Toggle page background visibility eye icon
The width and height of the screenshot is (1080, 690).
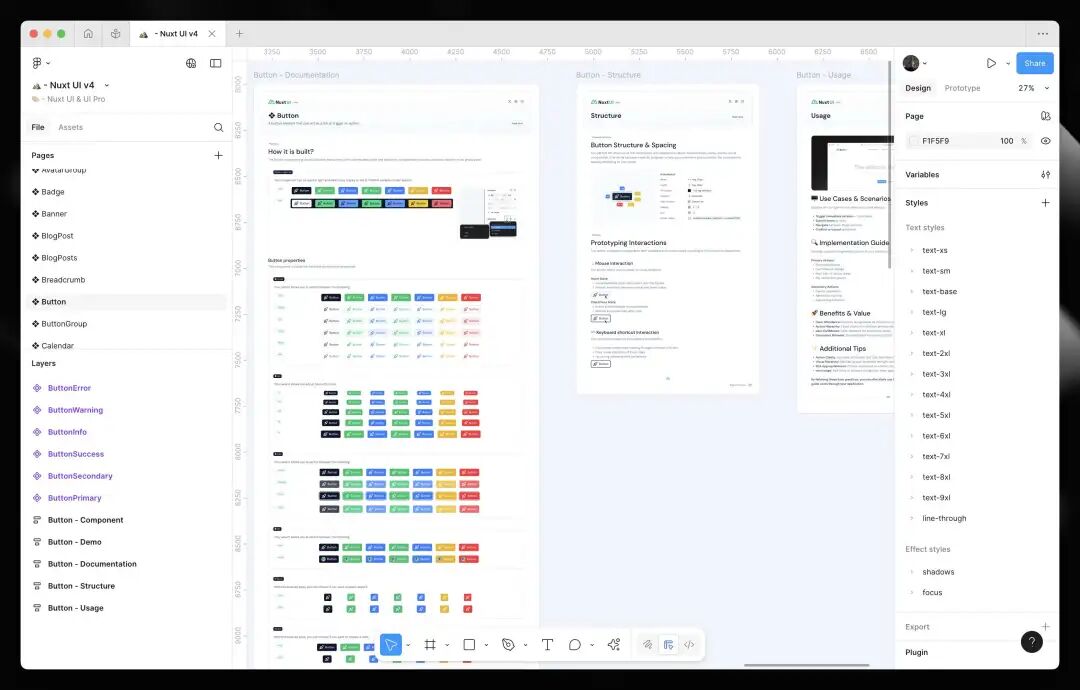click(x=1046, y=141)
